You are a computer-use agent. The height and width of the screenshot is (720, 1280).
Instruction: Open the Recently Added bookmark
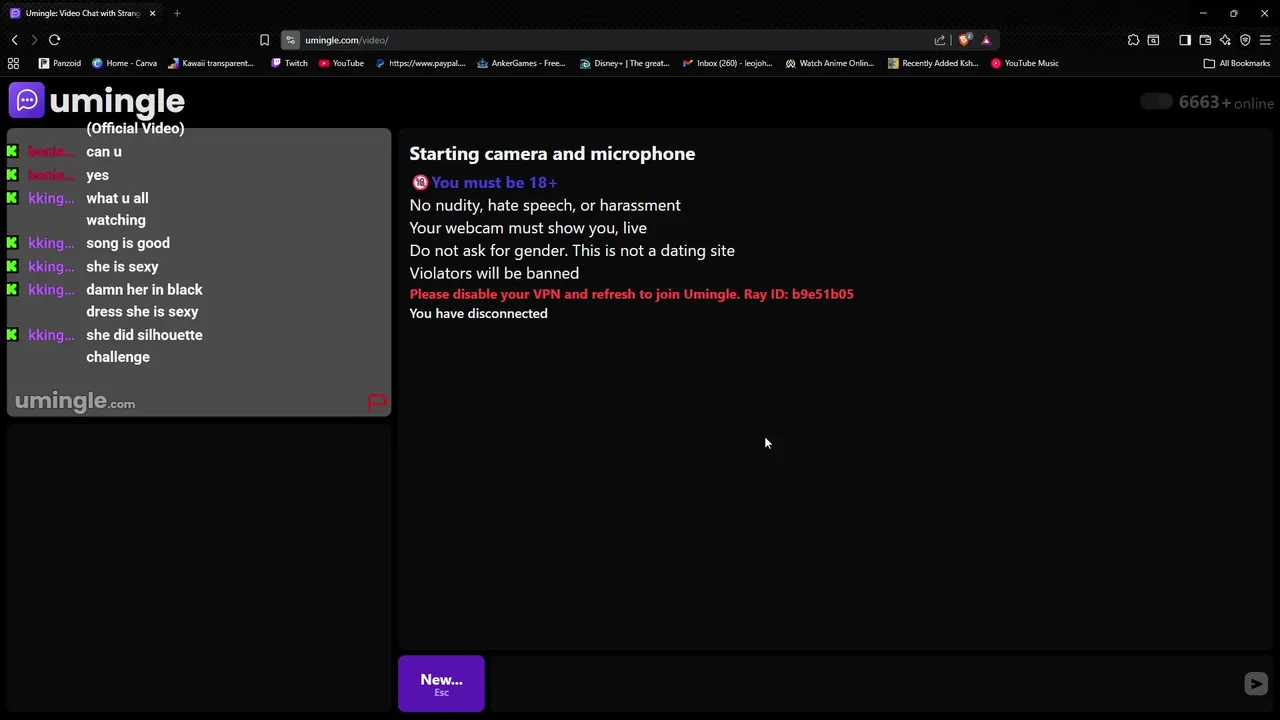[x=933, y=63]
